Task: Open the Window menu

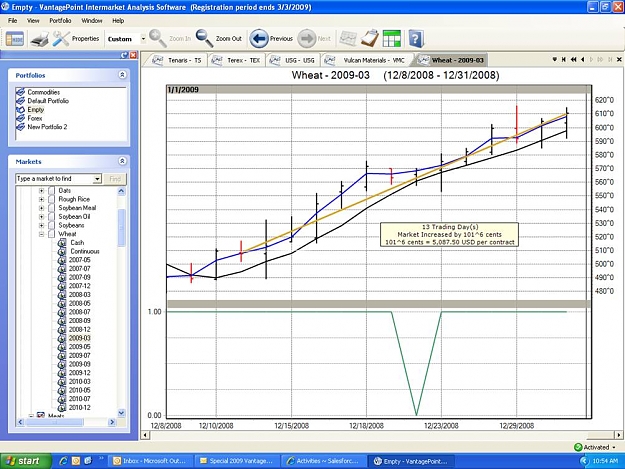Action: tap(92, 21)
